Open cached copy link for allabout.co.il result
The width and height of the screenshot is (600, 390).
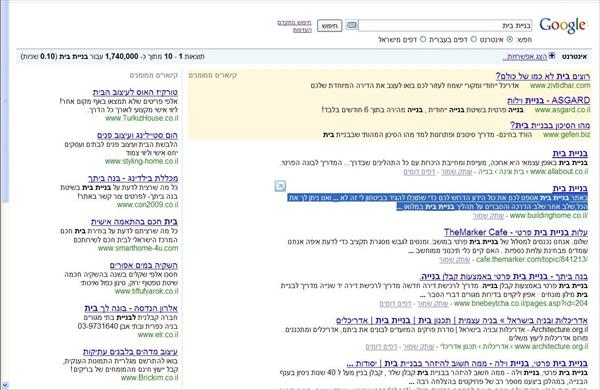(456, 172)
